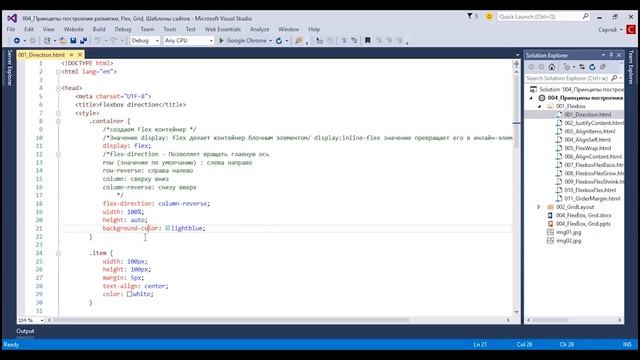This screenshot has height=360, width=640.
Task: Click the Redo arrow icon
Action: (x=114, y=40)
